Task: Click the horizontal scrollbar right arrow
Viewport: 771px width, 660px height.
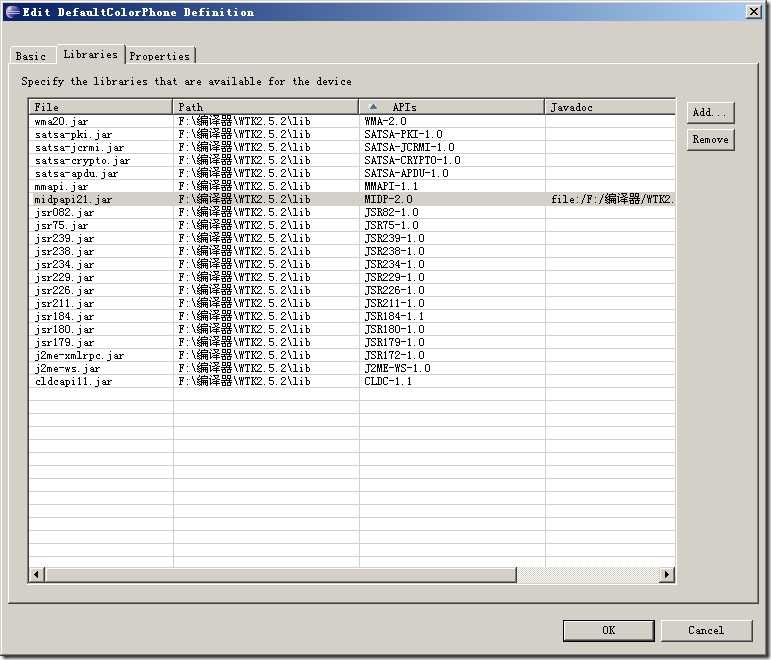Action: tap(666, 574)
